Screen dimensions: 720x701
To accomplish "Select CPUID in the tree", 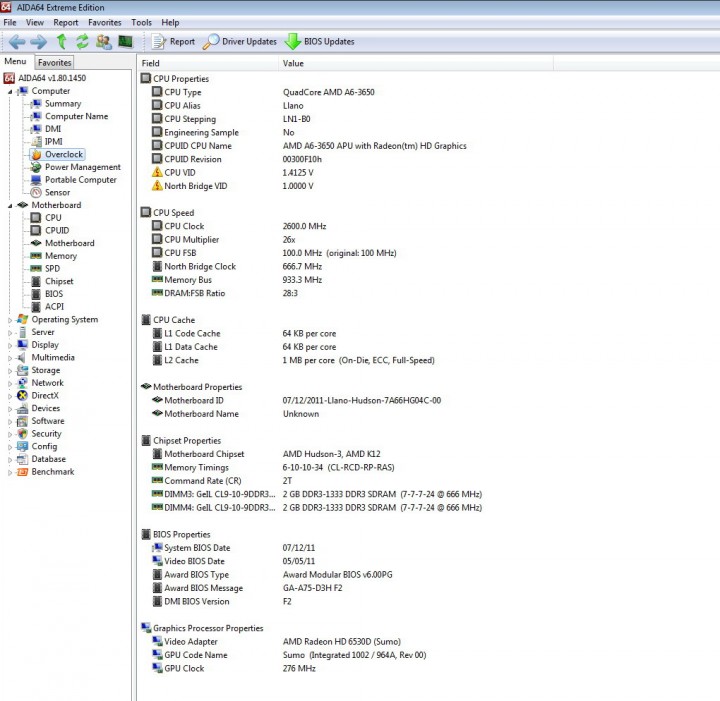I will (57, 230).
